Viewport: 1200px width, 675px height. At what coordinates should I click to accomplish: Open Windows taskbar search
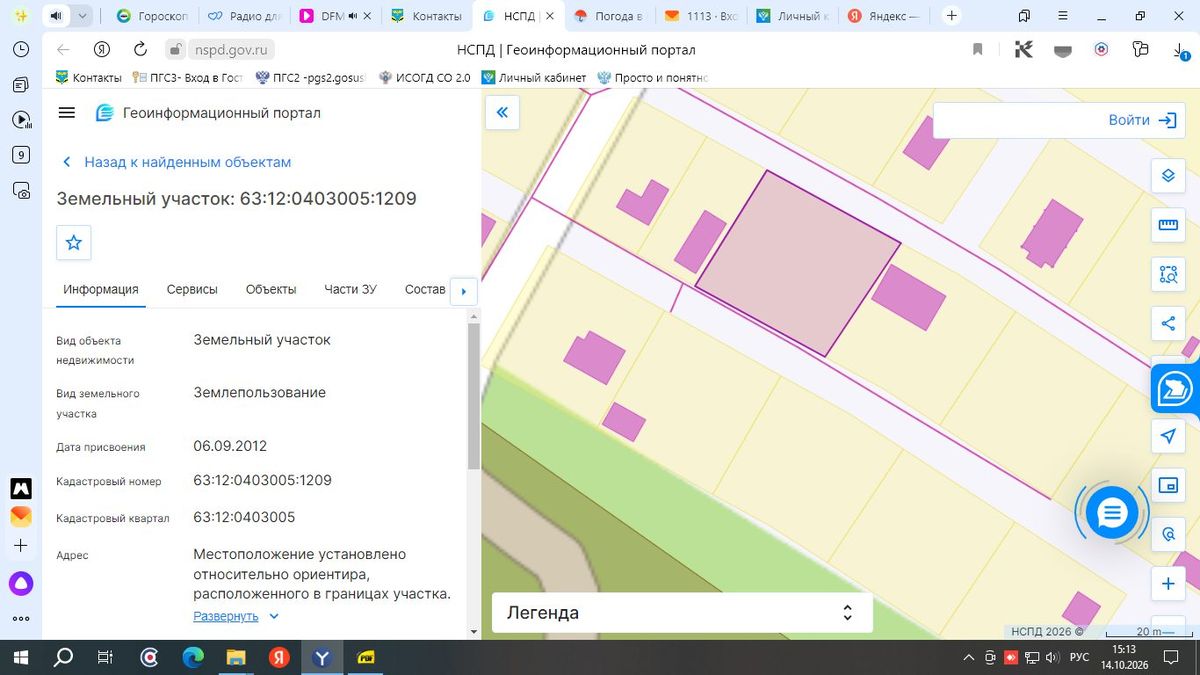click(x=63, y=657)
